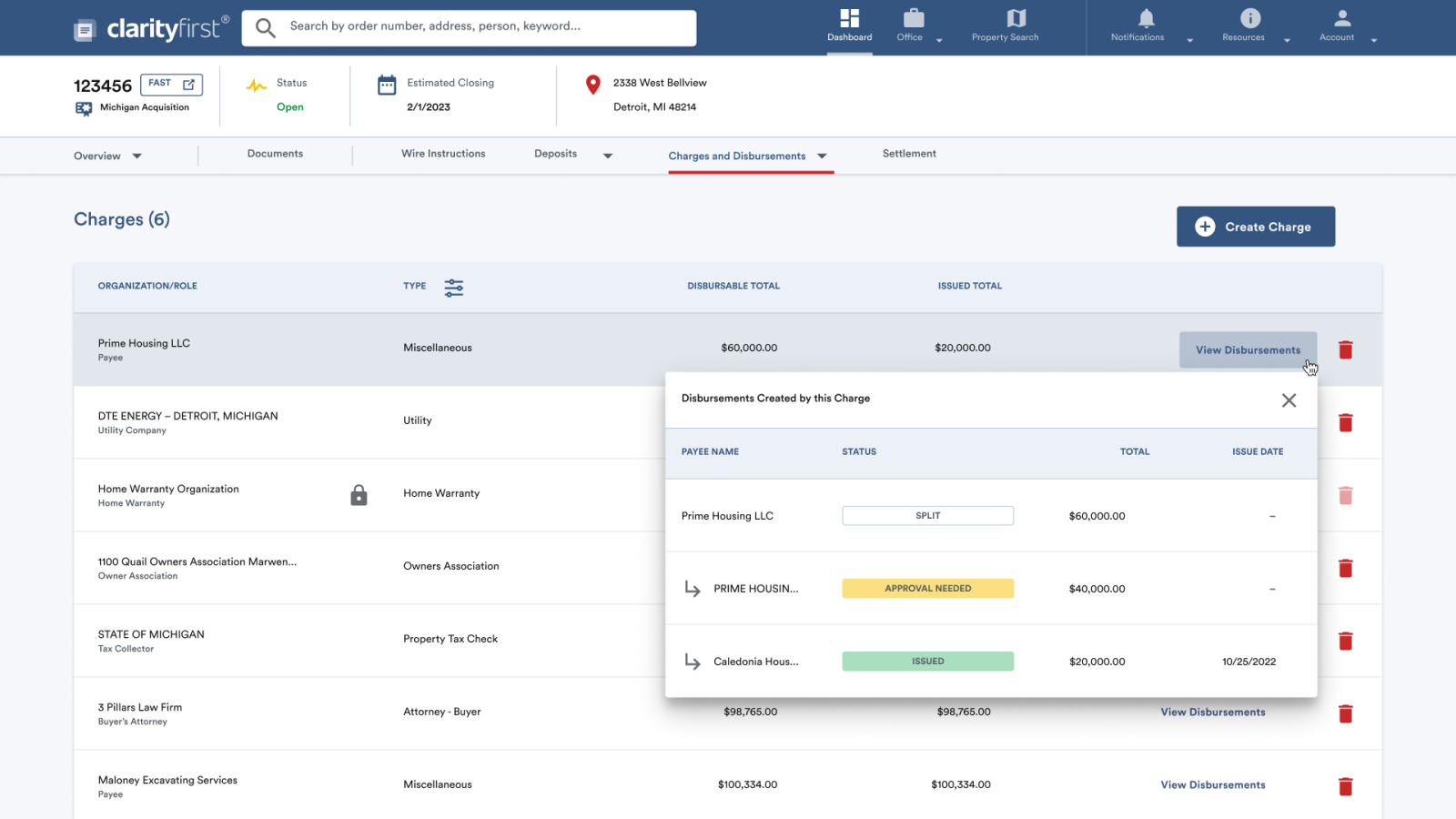Click the Type column filter icon

point(453,288)
